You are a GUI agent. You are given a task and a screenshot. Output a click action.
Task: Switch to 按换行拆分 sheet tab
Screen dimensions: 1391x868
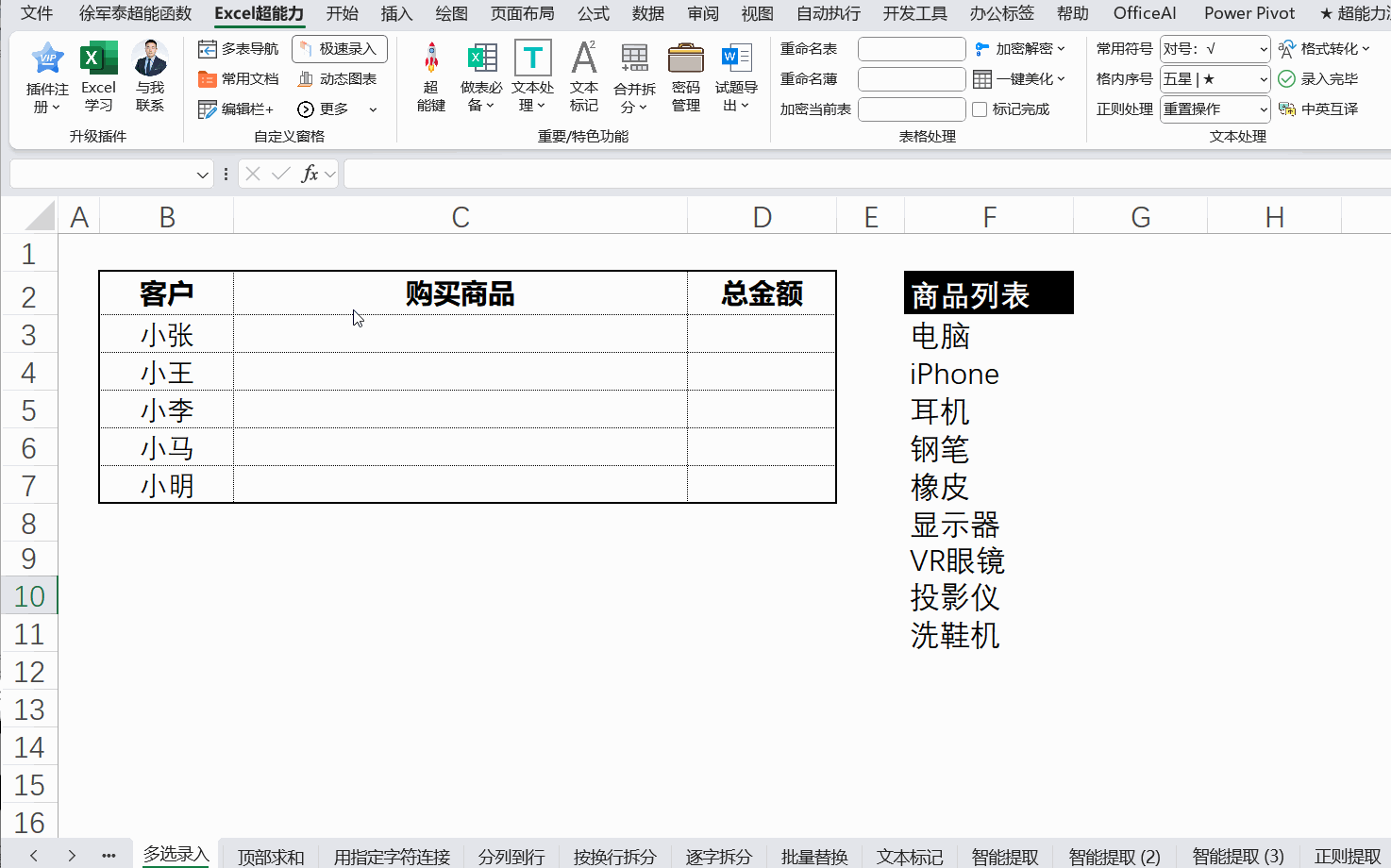(x=614, y=856)
